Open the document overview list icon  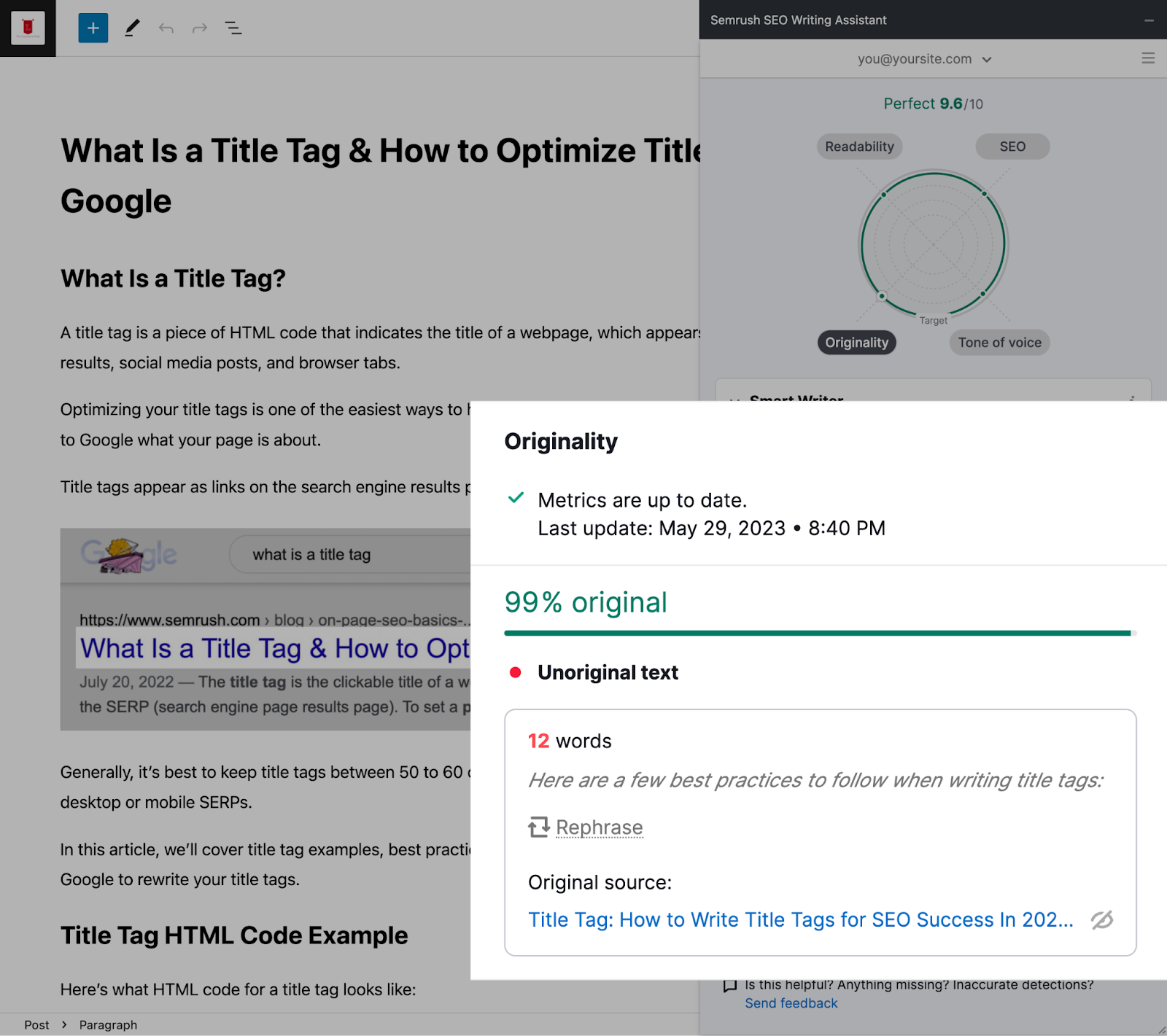[233, 28]
